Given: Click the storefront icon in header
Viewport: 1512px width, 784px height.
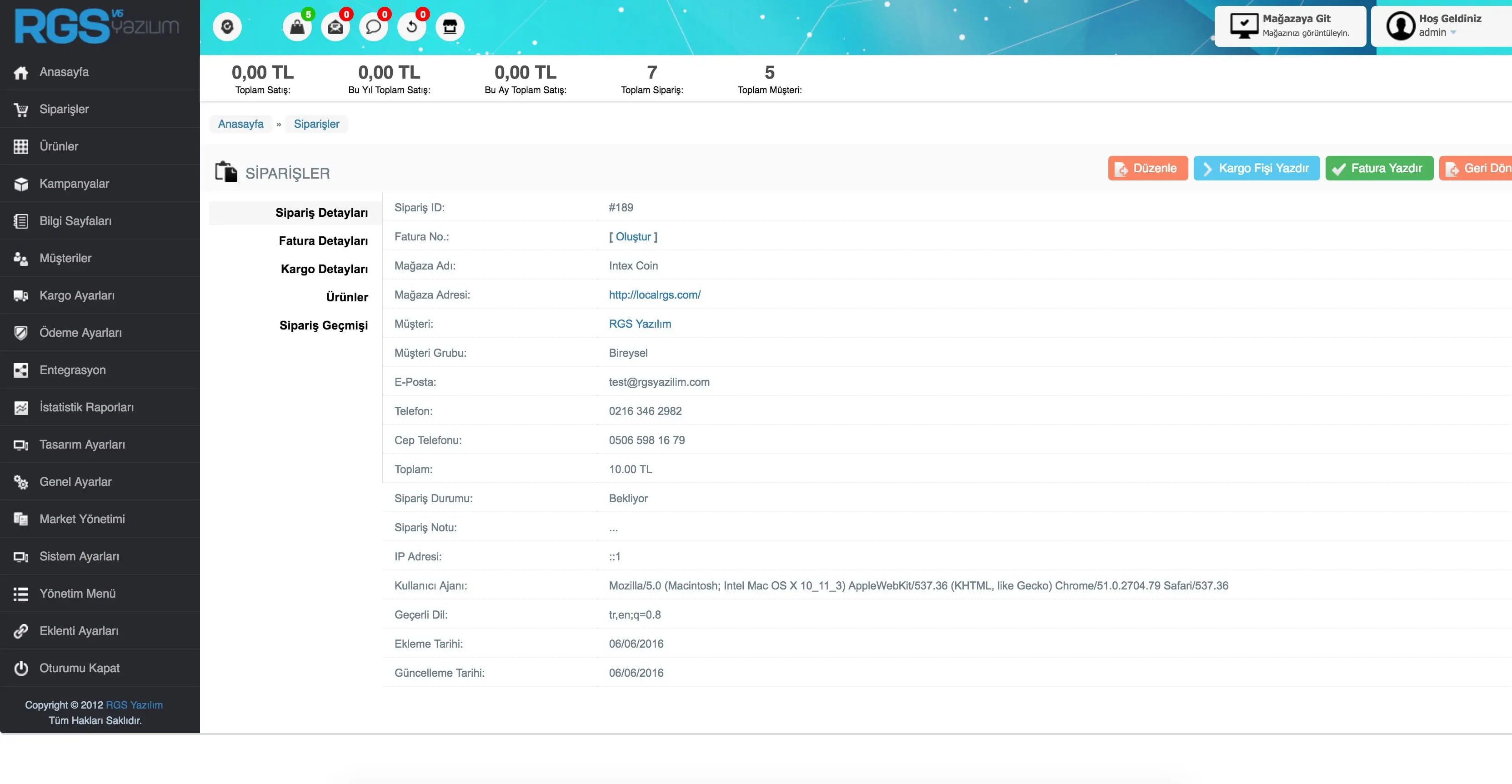Looking at the screenshot, I should [450, 27].
